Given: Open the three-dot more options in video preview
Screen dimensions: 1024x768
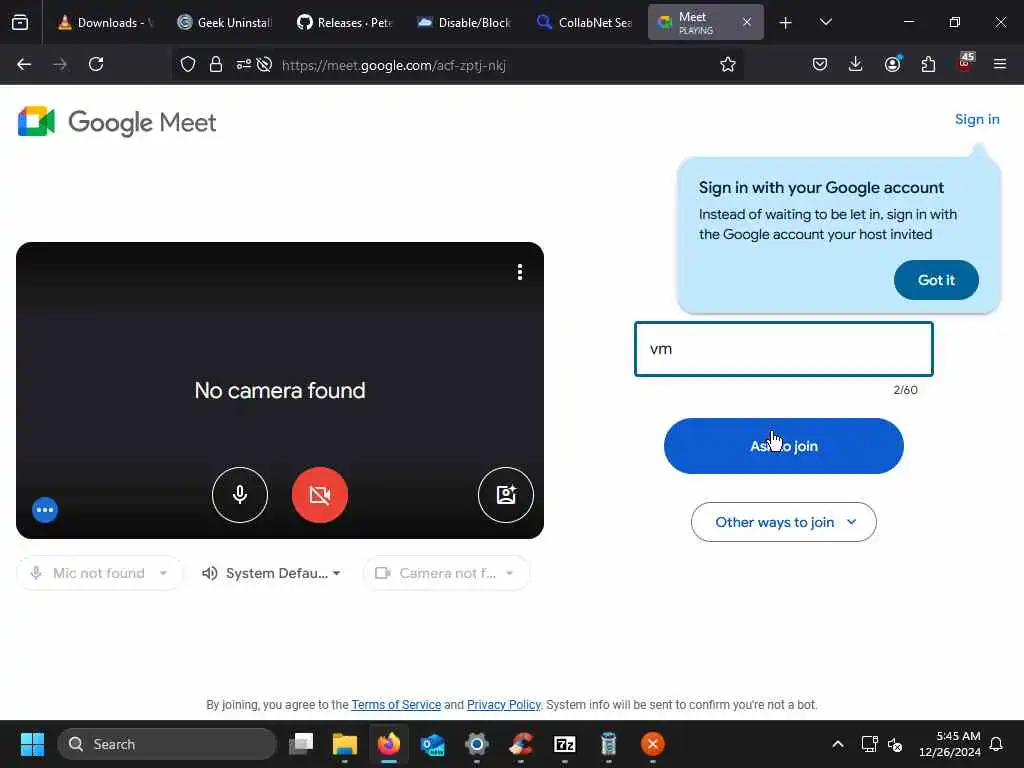Looking at the screenshot, I should click(x=520, y=272).
